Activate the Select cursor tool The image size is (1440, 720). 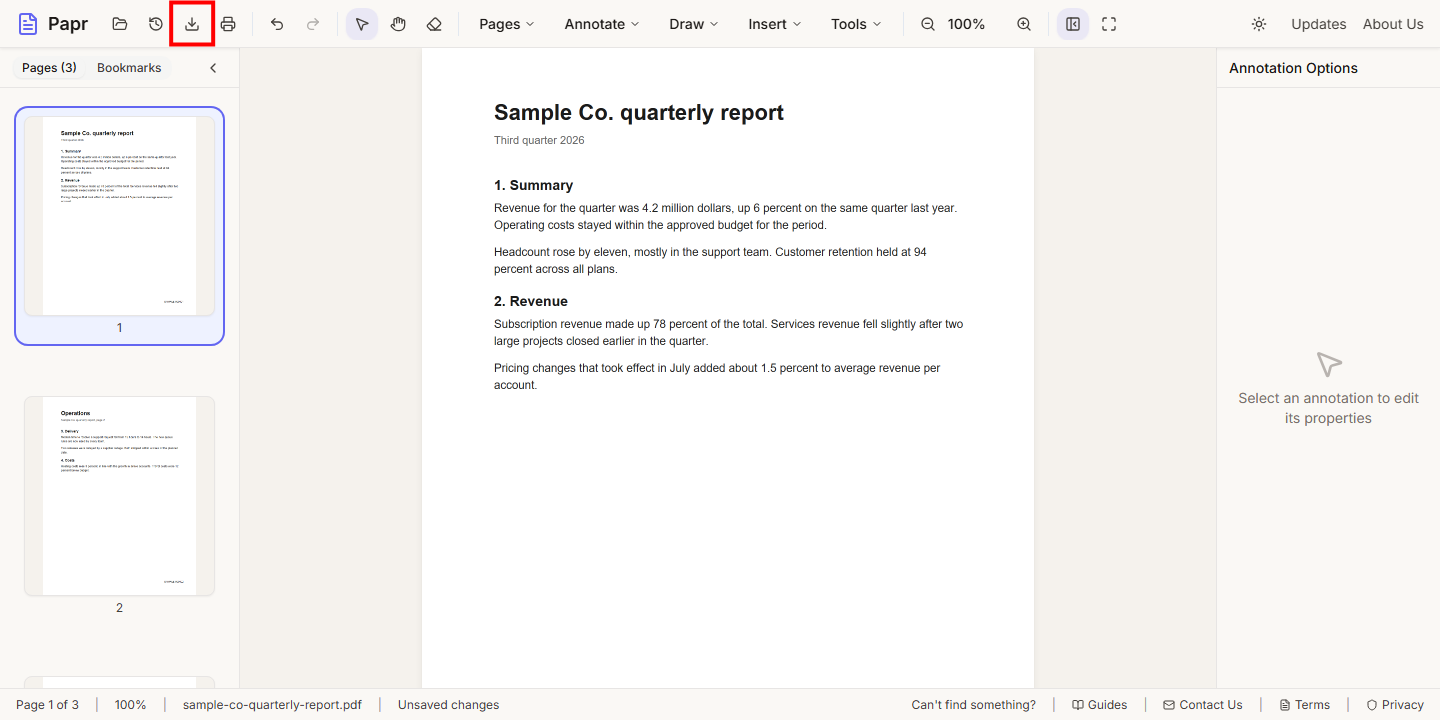click(362, 24)
